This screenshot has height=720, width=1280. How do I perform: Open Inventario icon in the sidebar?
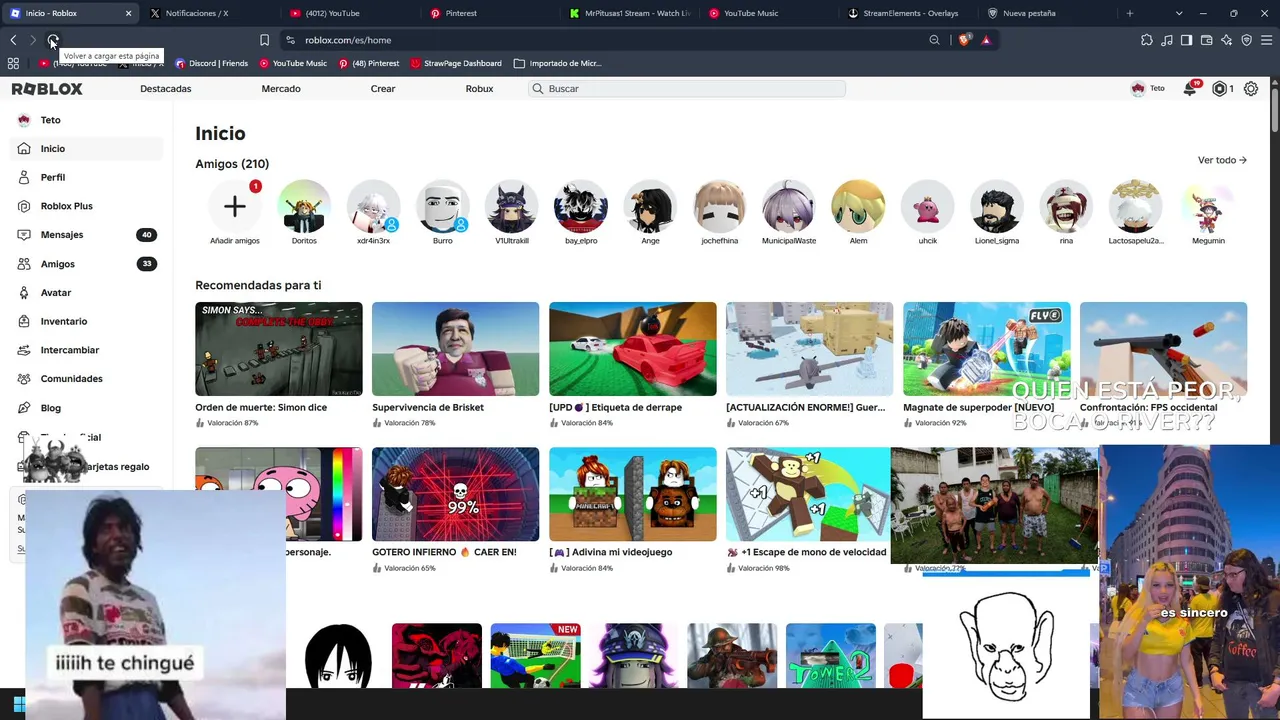[24, 321]
